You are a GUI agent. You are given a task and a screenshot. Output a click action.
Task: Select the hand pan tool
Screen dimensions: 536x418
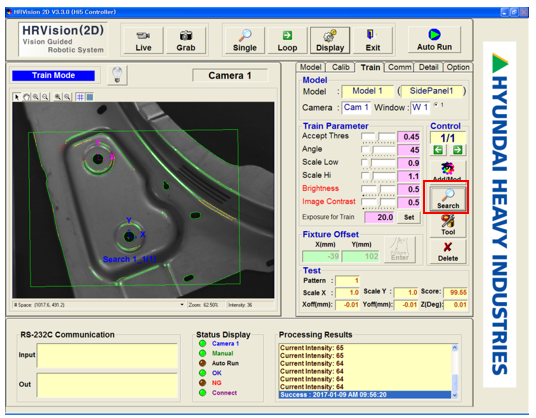(x=26, y=97)
